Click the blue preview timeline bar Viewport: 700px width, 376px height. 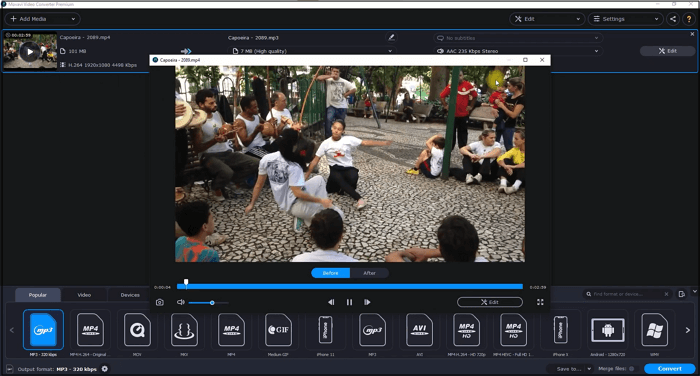pos(350,287)
